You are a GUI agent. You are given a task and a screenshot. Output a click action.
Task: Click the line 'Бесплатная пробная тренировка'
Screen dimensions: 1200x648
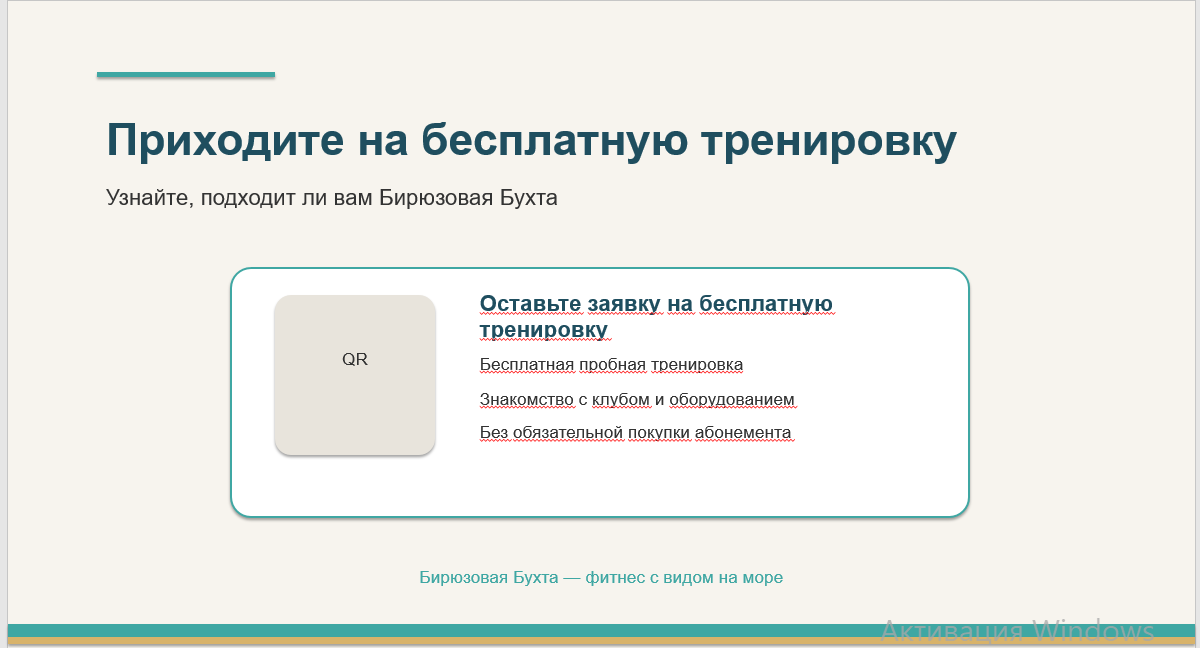(611, 364)
